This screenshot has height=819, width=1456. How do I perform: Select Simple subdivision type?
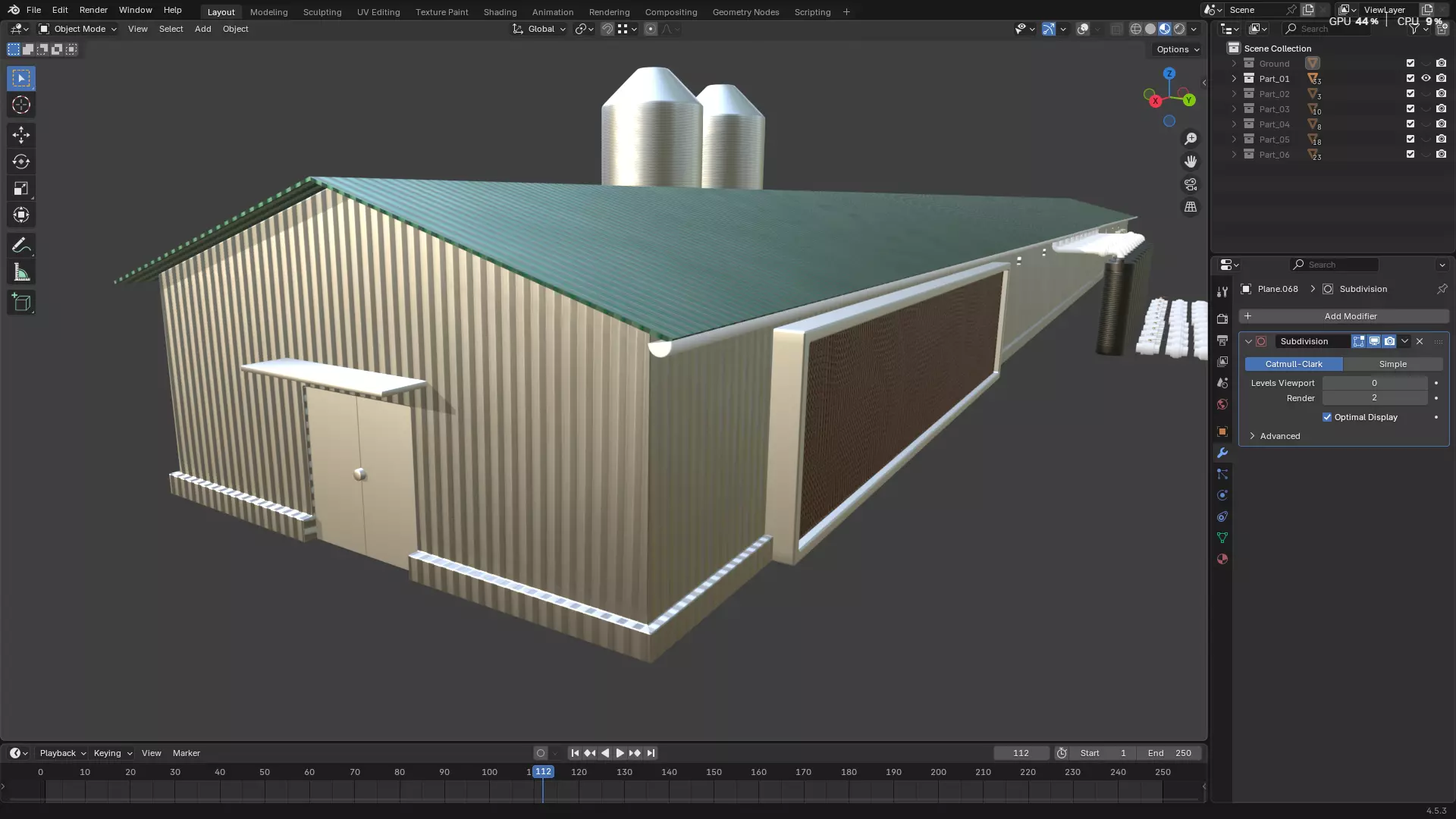[x=1393, y=364]
